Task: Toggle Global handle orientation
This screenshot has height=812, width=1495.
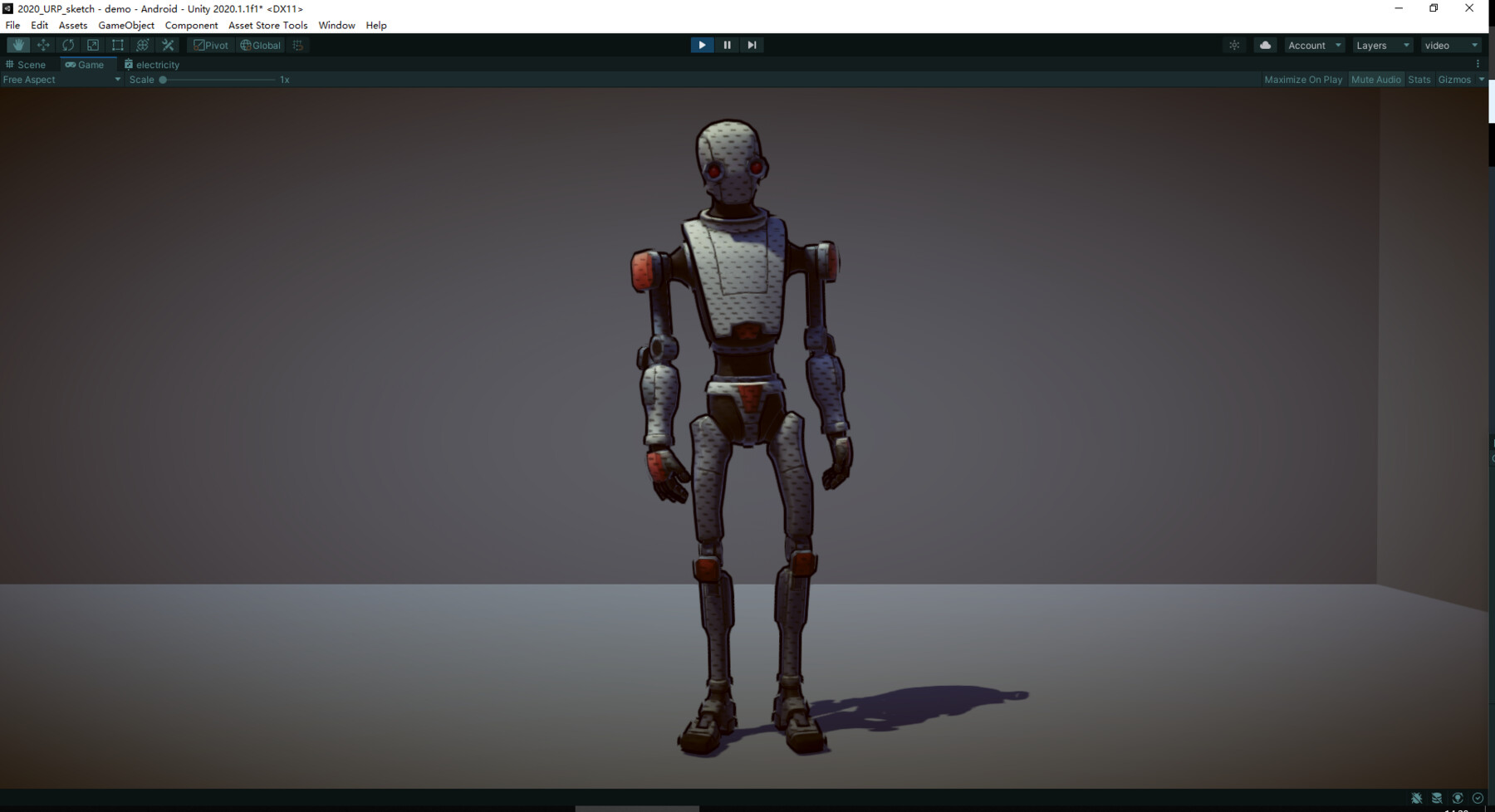Action: click(x=260, y=45)
